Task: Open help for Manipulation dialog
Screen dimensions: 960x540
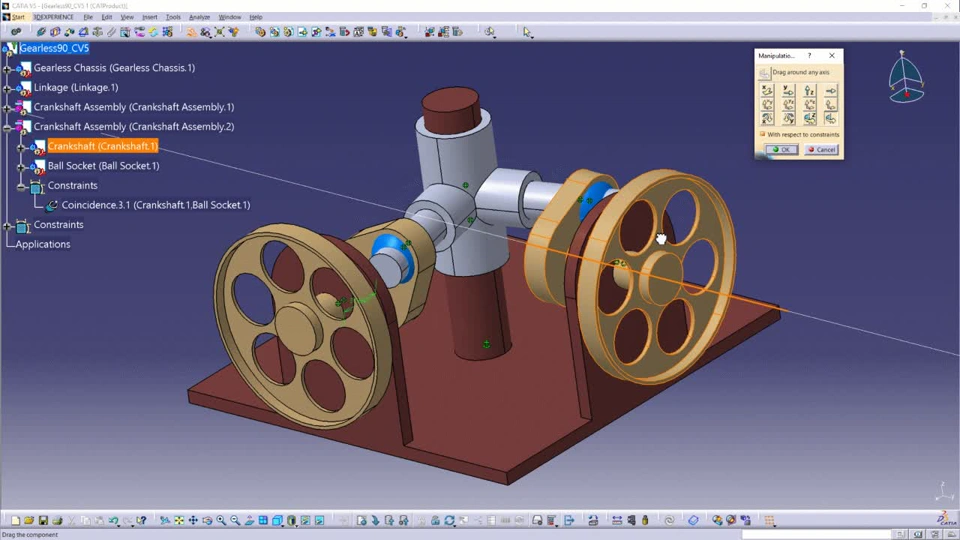Action: click(809, 56)
